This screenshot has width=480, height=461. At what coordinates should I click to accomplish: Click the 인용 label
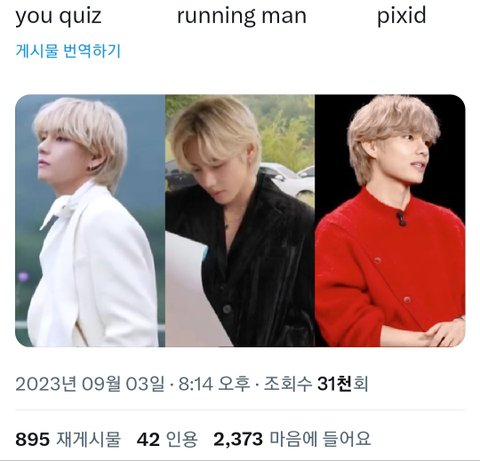tap(182, 439)
